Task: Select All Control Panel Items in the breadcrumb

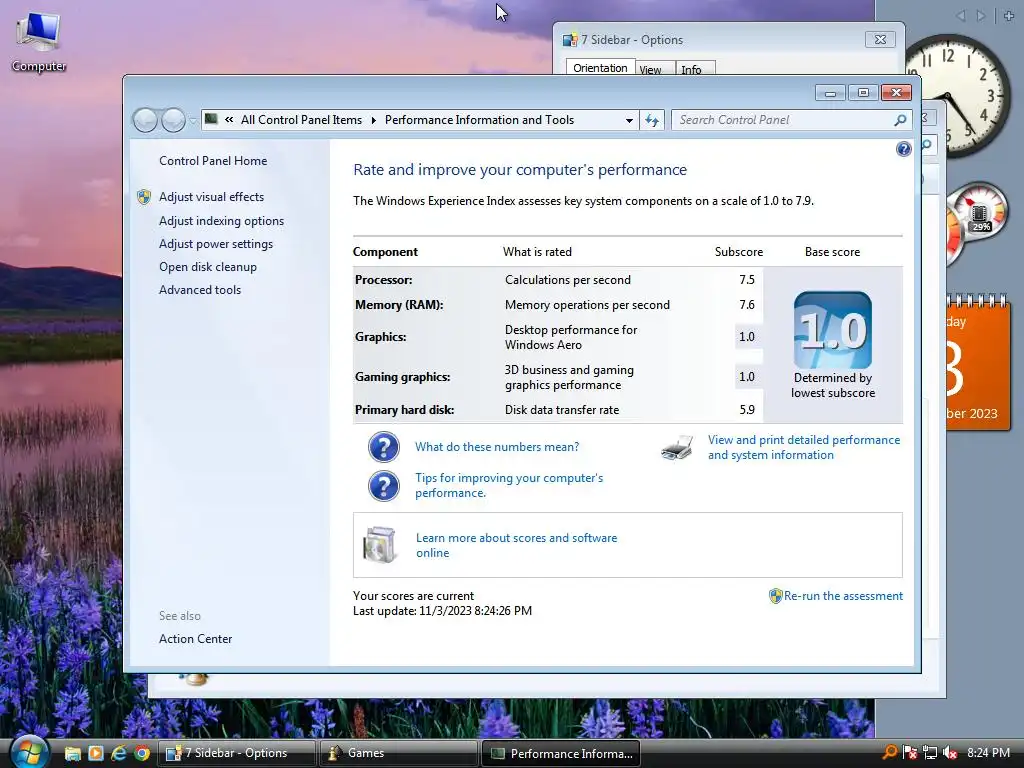Action: coord(301,120)
